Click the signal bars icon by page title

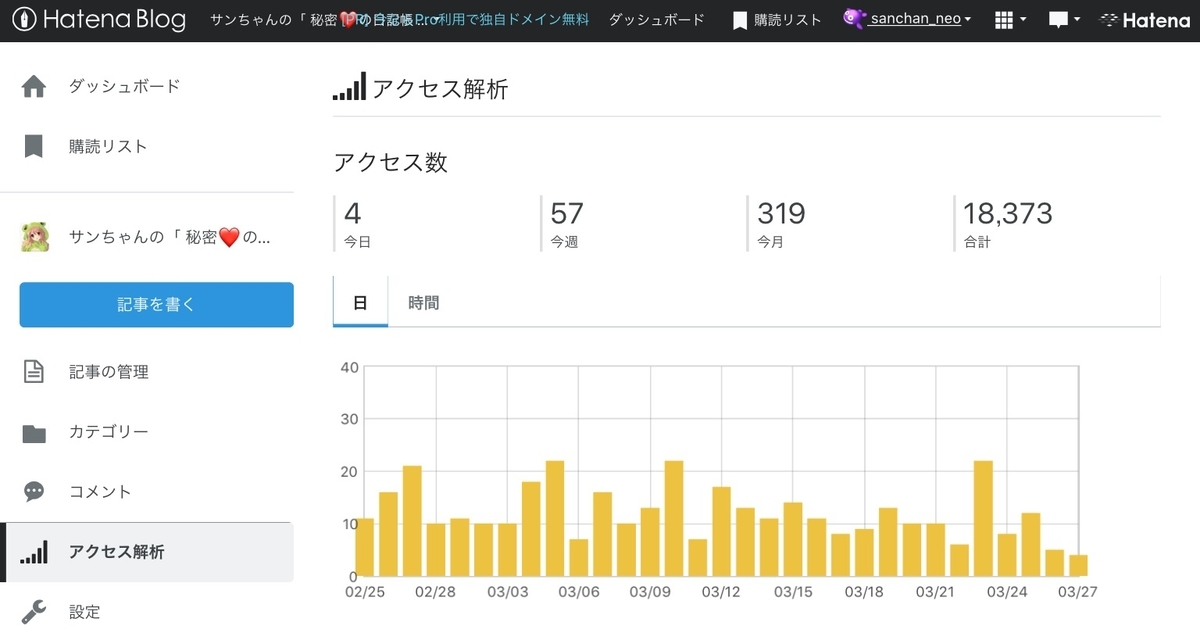click(x=349, y=87)
